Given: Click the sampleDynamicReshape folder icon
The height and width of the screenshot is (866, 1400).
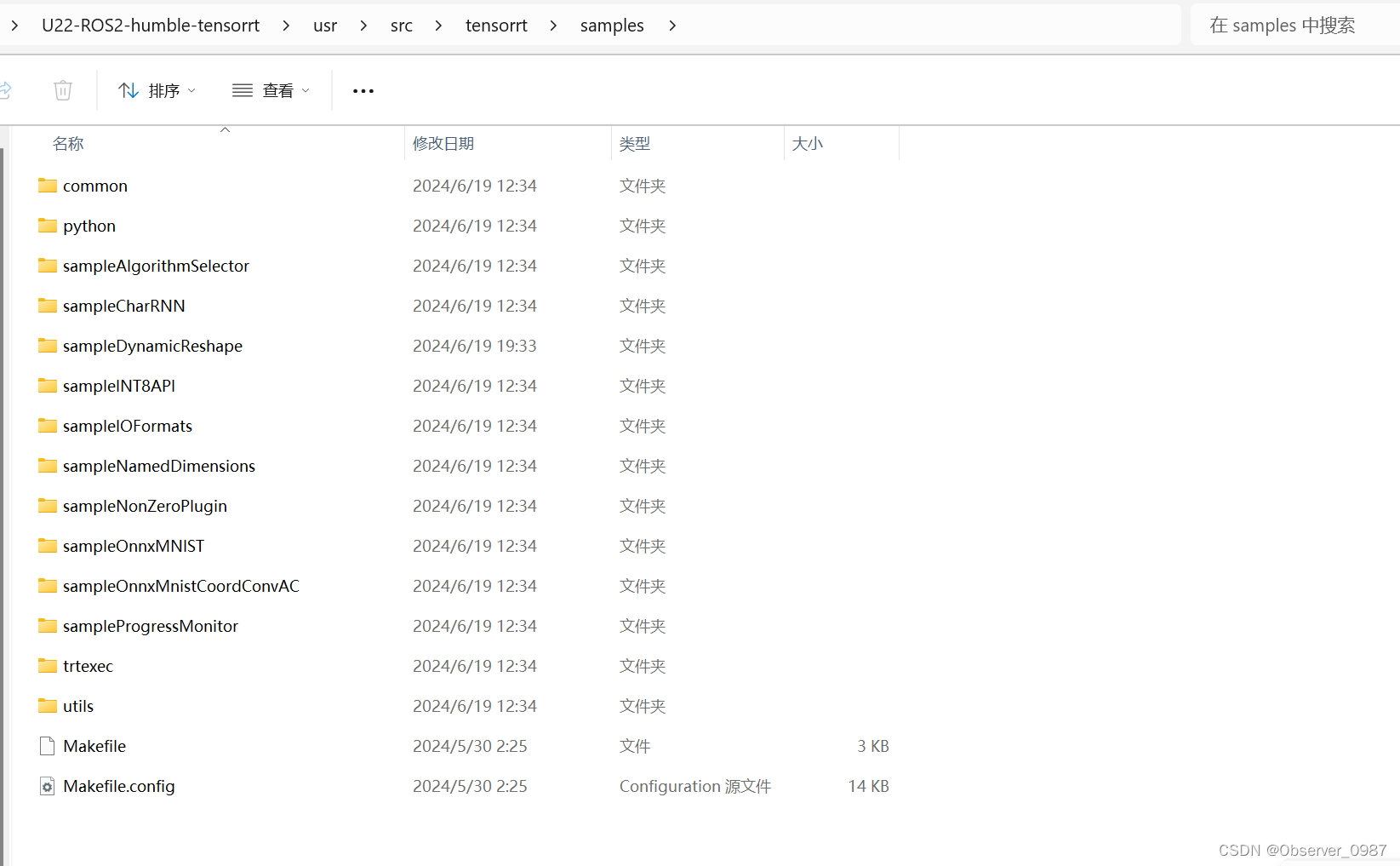Looking at the screenshot, I should (48, 345).
